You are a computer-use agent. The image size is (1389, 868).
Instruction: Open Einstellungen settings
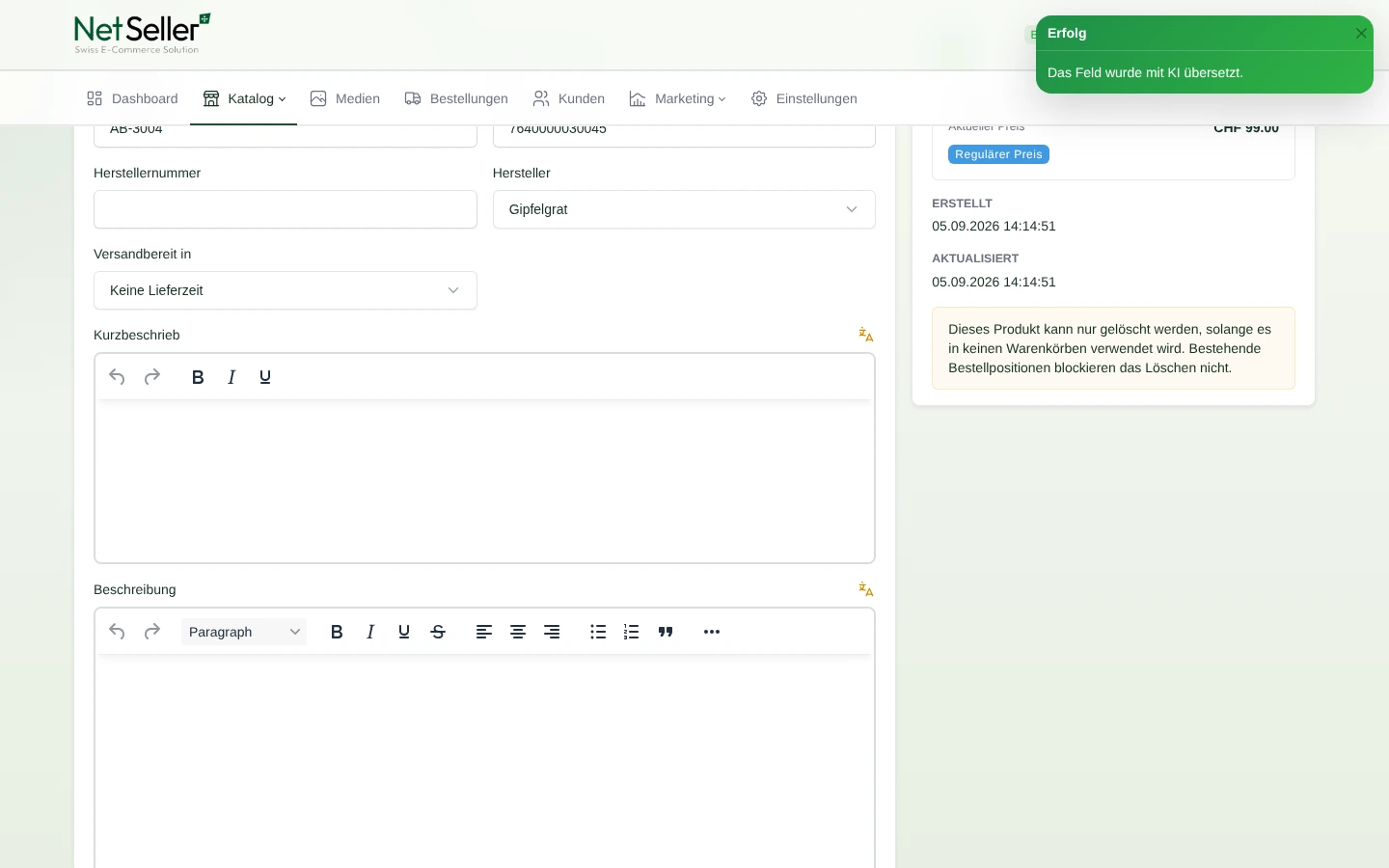coord(804,98)
